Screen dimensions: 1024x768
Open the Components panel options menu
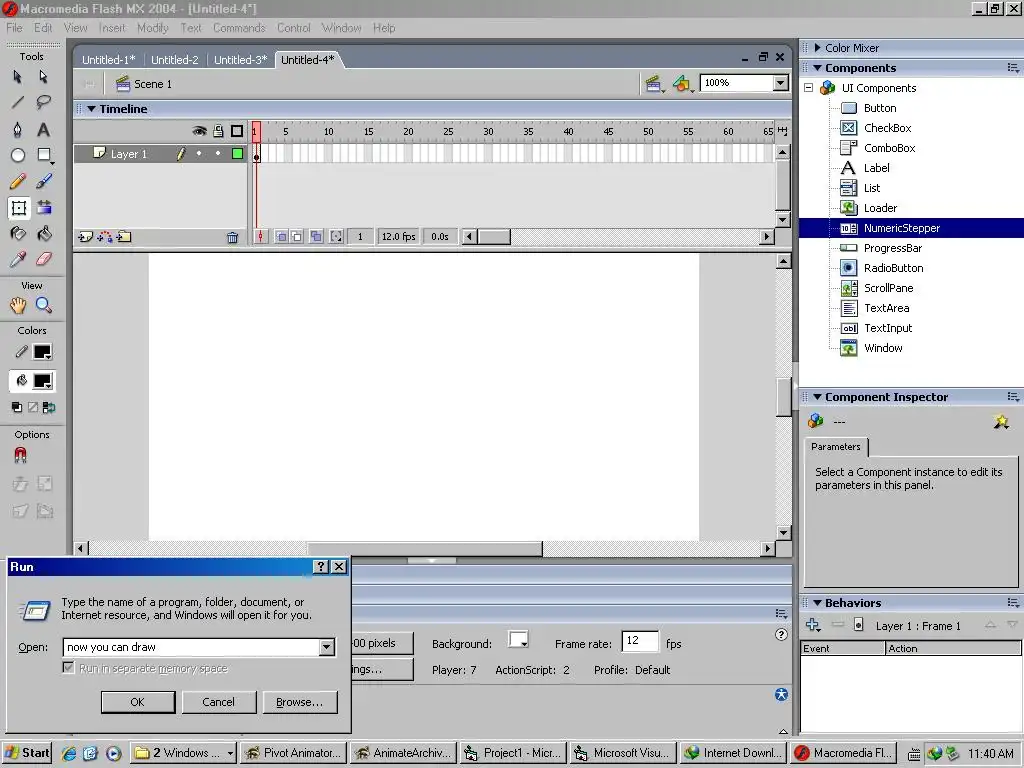point(1013,68)
